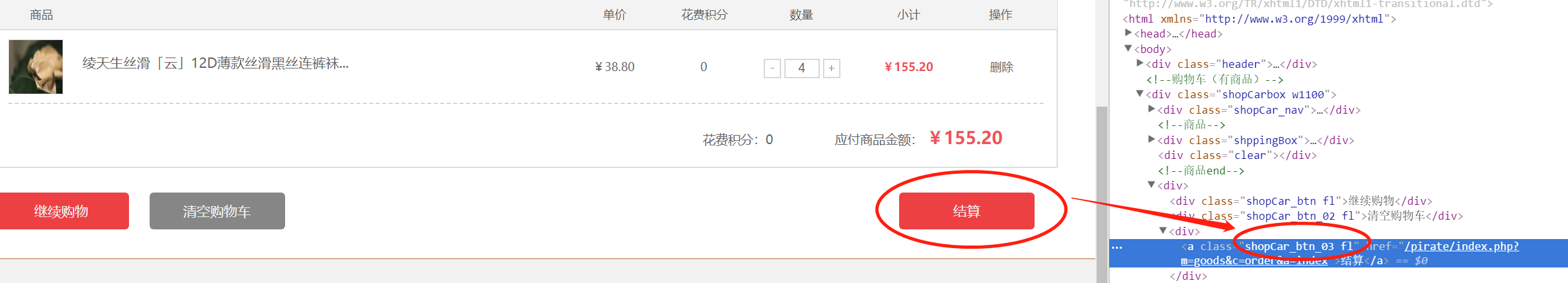This screenshot has width=1568, height=283.
Task: Expand the shopCar_nav div node
Action: (x=1151, y=109)
